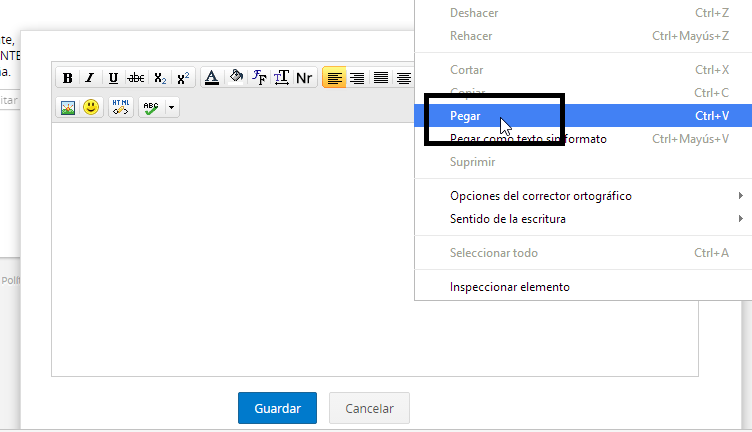Choose Inspeccionar elemento
Screen dimensions: 752x432
[x=583, y=287]
